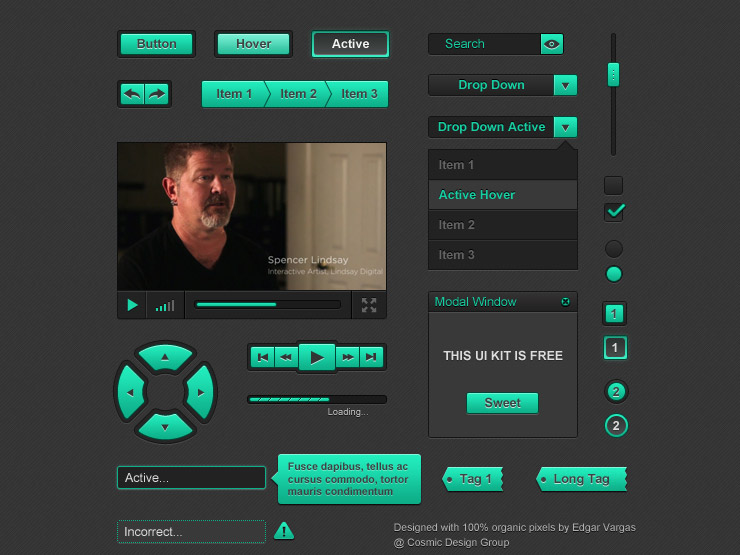Click the Tag 1 tag
This screenshot has width=740, height=555.
tap(473, 479)
